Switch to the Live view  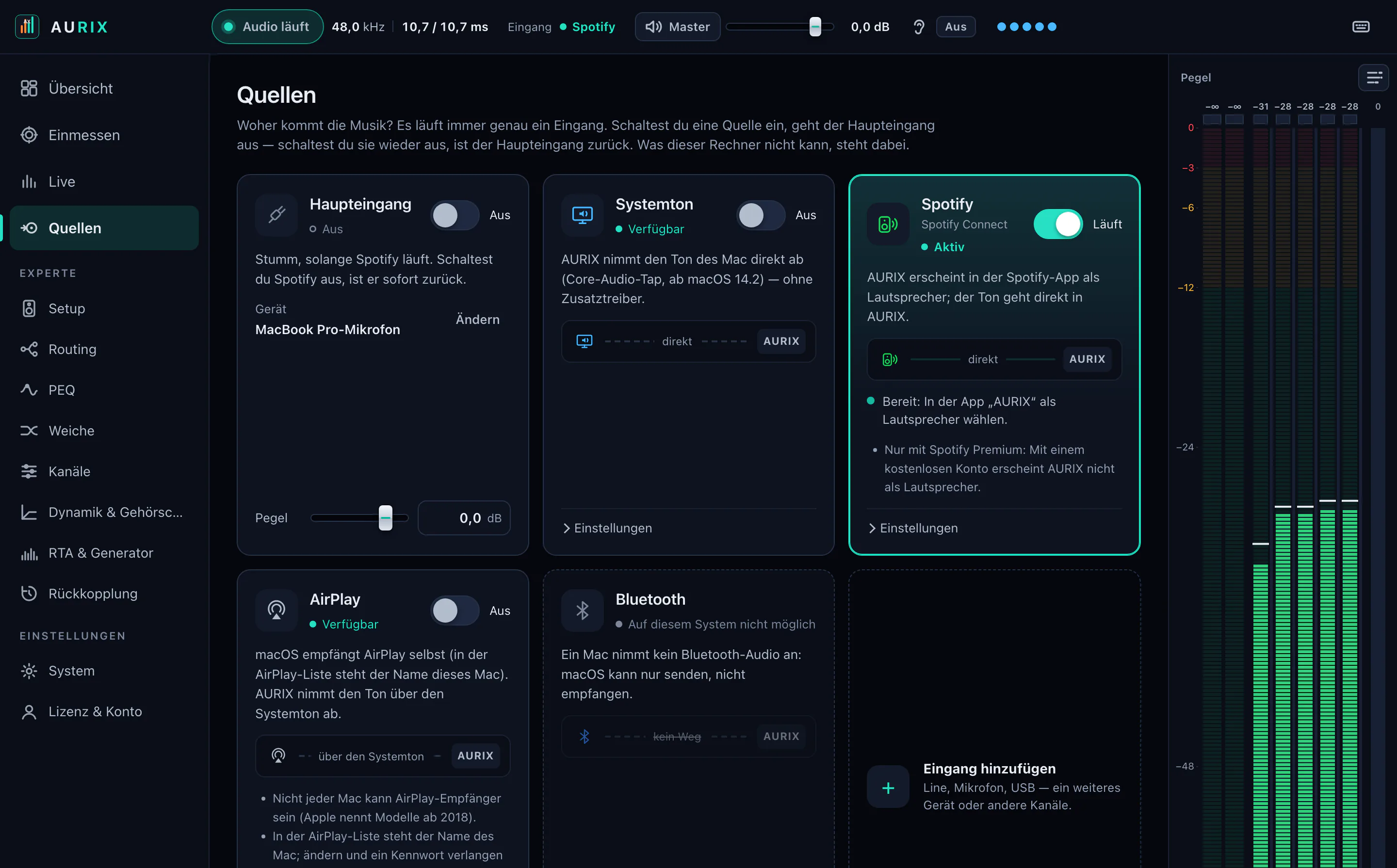tap(104, 181)
